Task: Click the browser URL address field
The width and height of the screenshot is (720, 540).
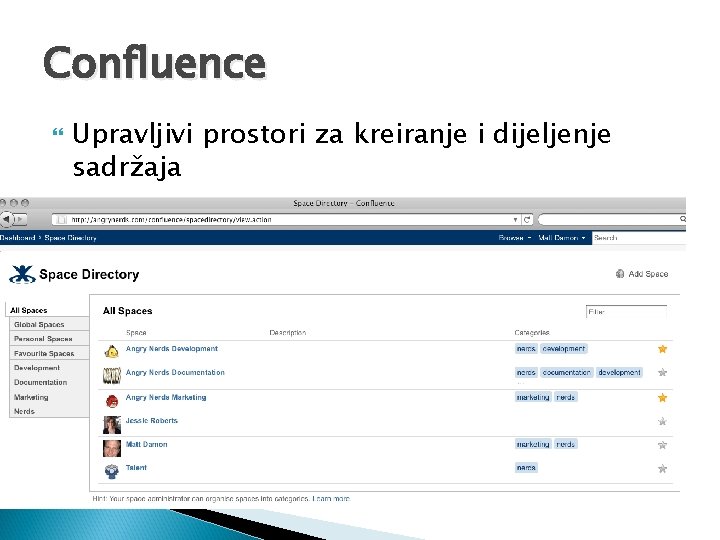Action: 287,219
